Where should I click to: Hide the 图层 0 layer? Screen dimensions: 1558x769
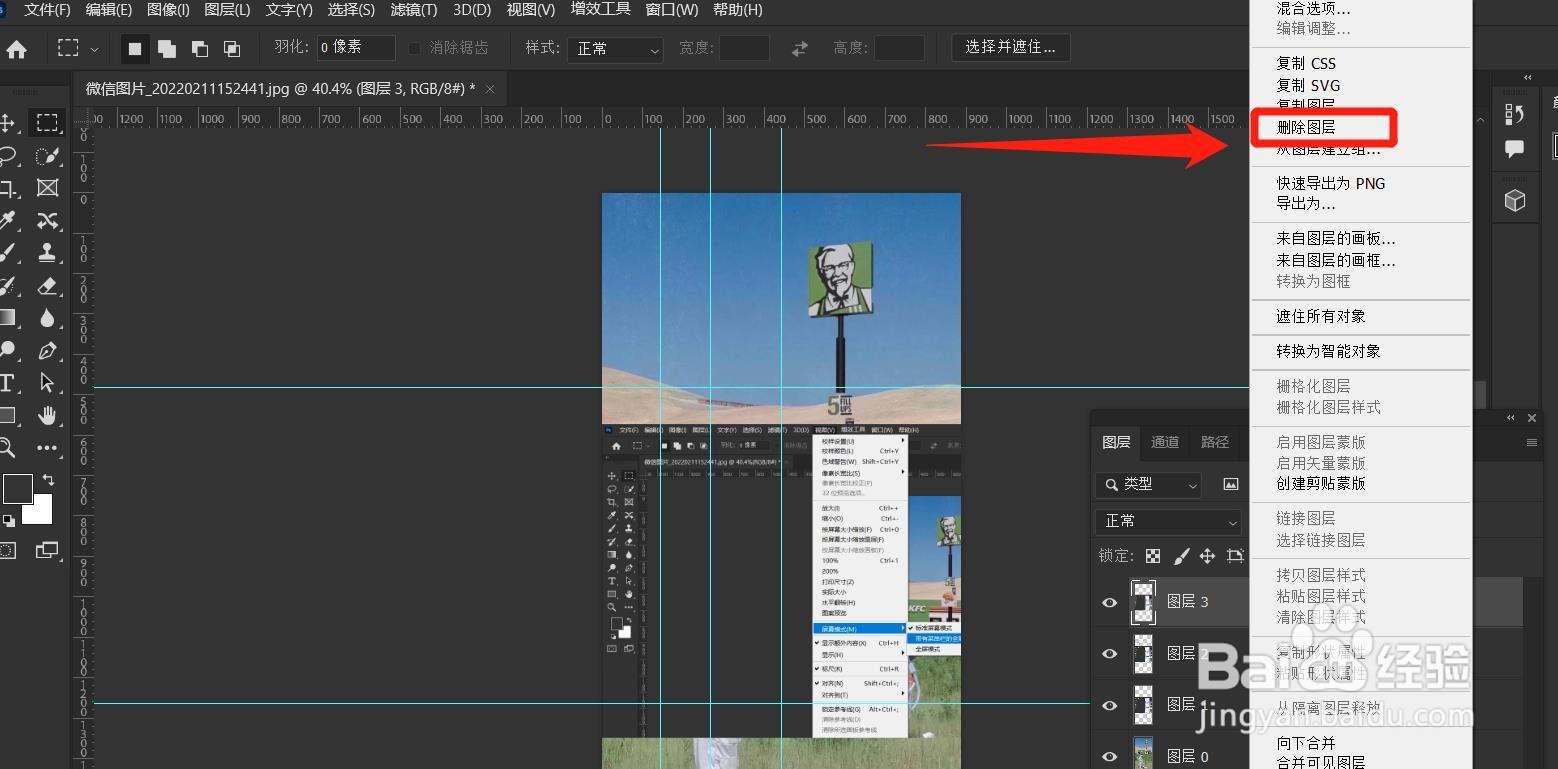click(1108, 756)
